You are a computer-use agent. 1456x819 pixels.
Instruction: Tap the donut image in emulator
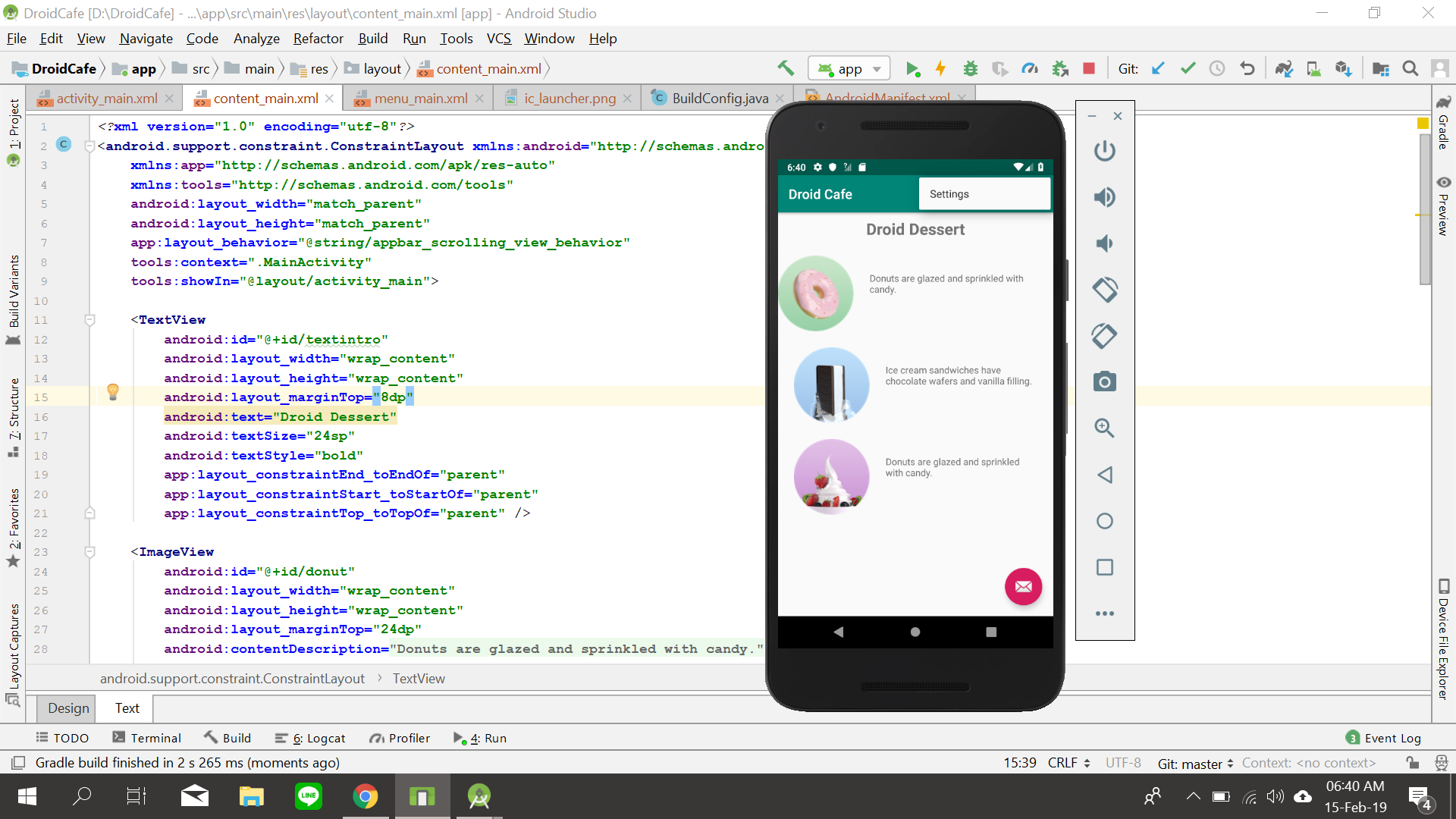click(x=816, y=293)
